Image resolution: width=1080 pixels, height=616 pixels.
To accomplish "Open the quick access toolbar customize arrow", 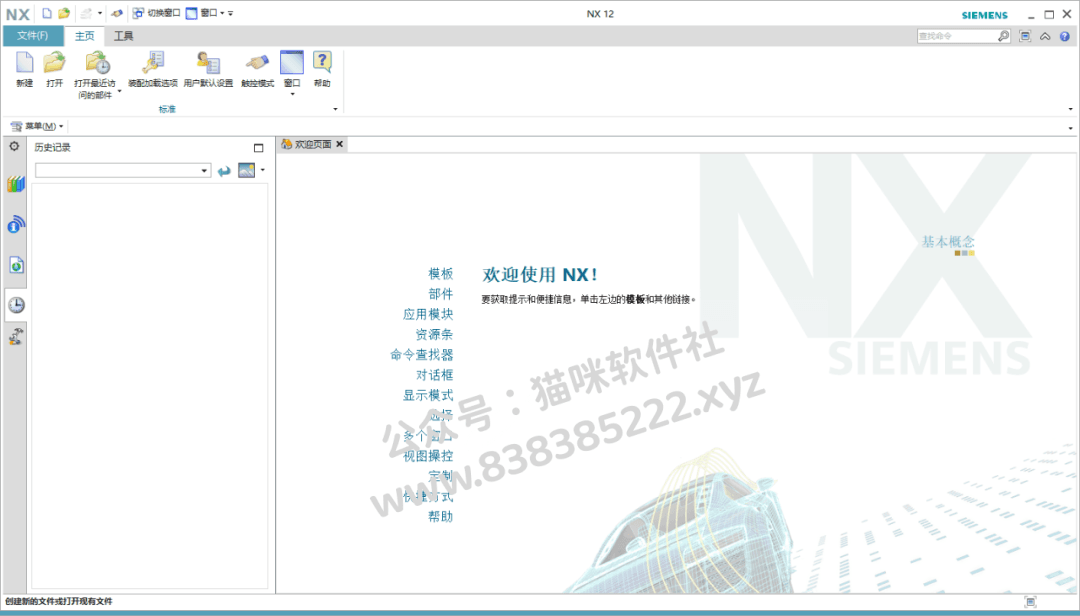I will [x=231, y=13].
